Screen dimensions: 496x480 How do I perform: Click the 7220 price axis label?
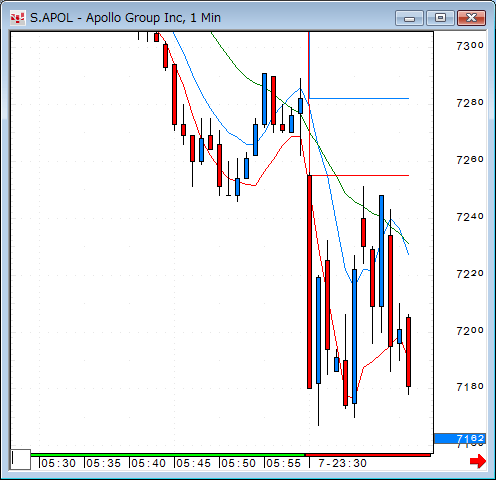[x=470, y=274]
